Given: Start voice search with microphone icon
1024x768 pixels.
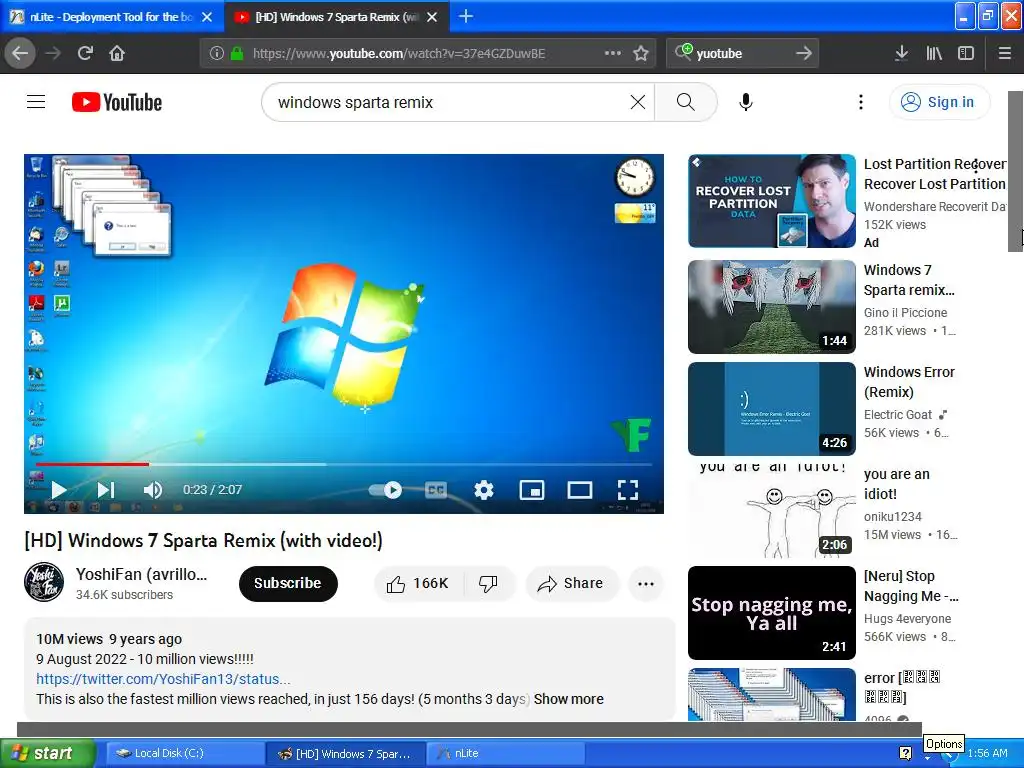Looking at the screenshot, I should [746, 102].
